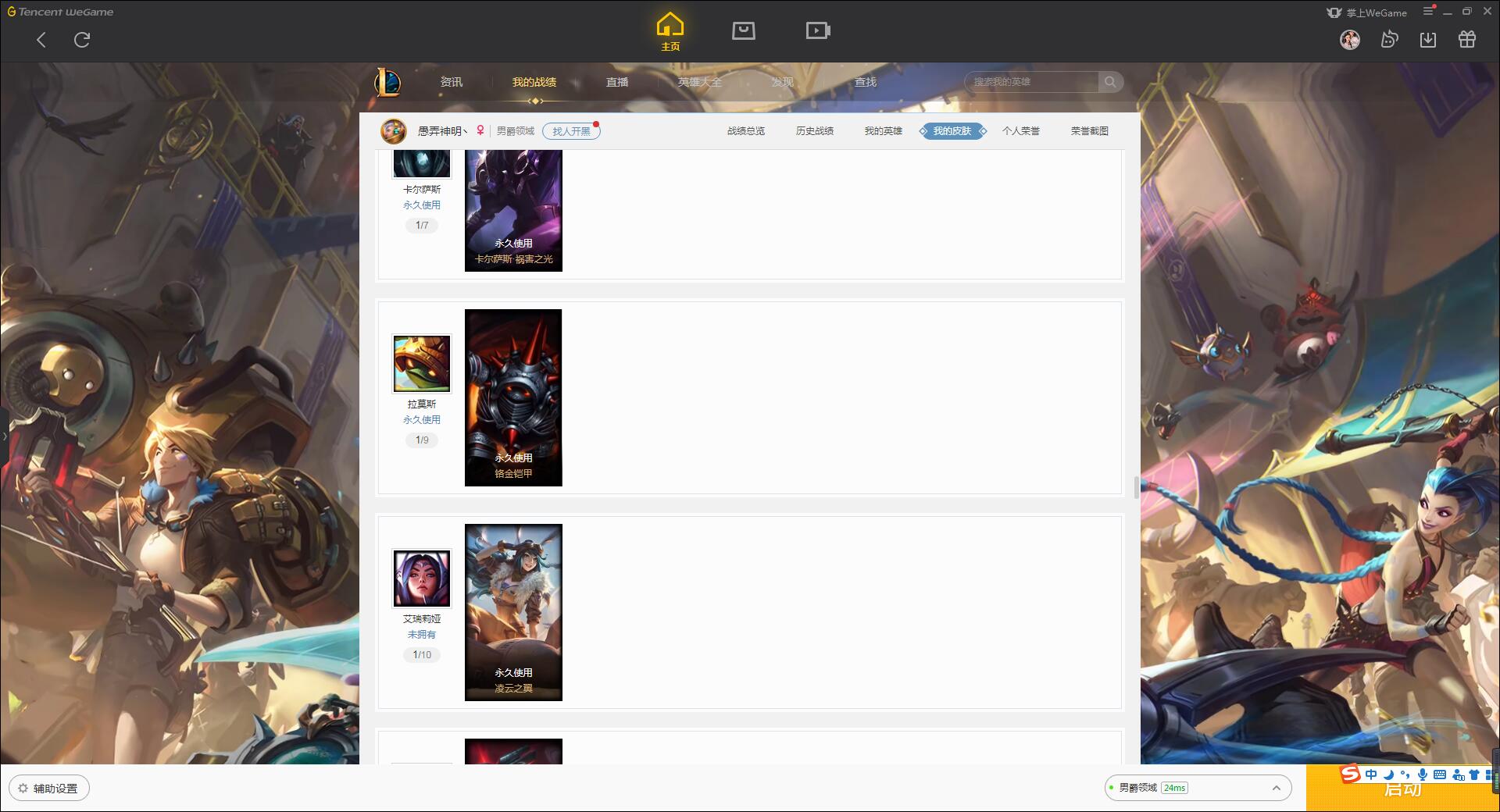
Task: Click the 掌上WeGame phone icon
Action: (x=1334, y=12)
